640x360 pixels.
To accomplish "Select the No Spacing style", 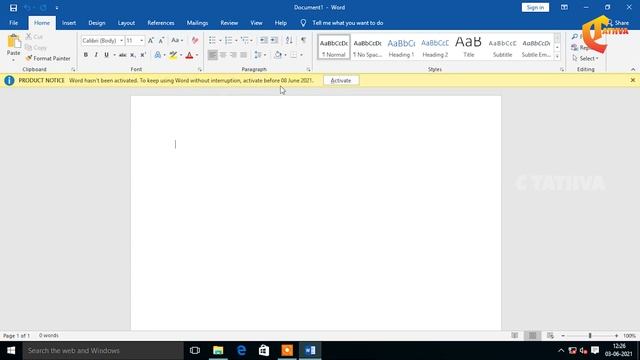I will click(367, 47).
